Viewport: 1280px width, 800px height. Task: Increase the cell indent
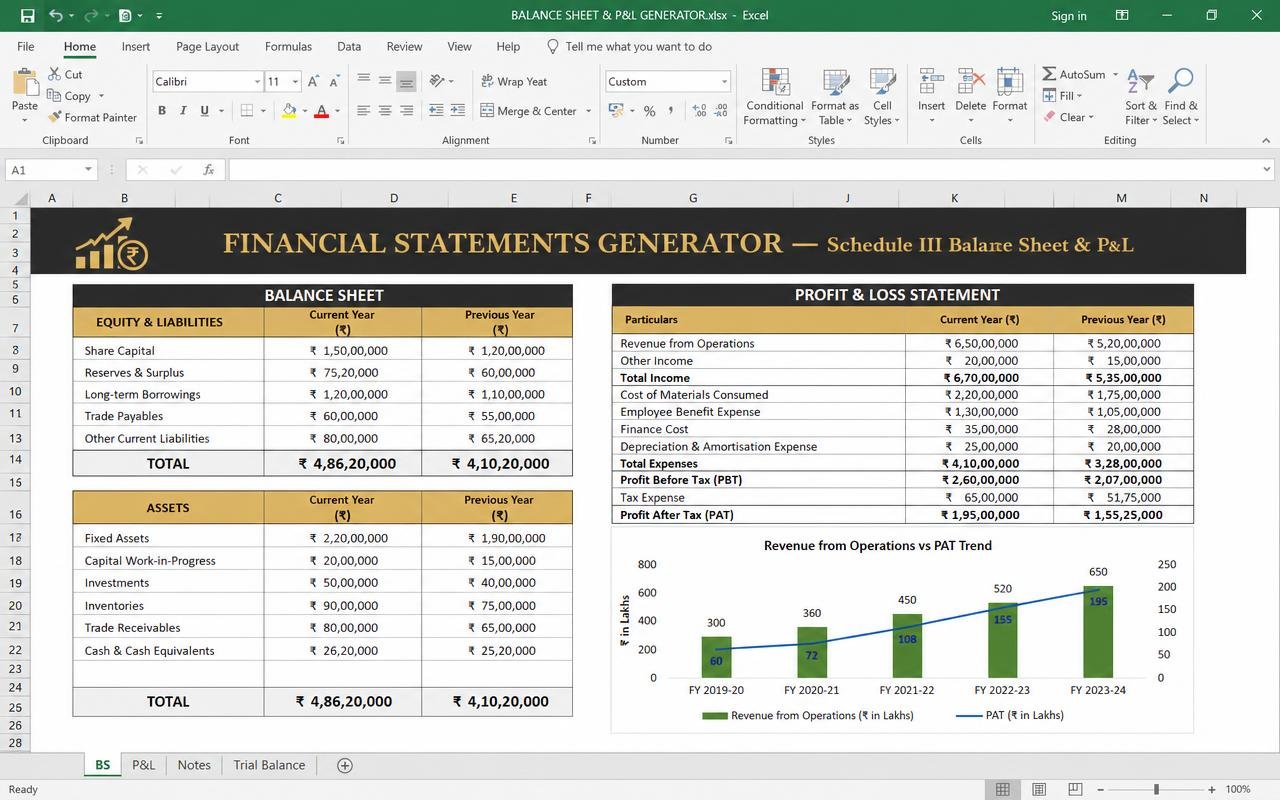point(458,111)
